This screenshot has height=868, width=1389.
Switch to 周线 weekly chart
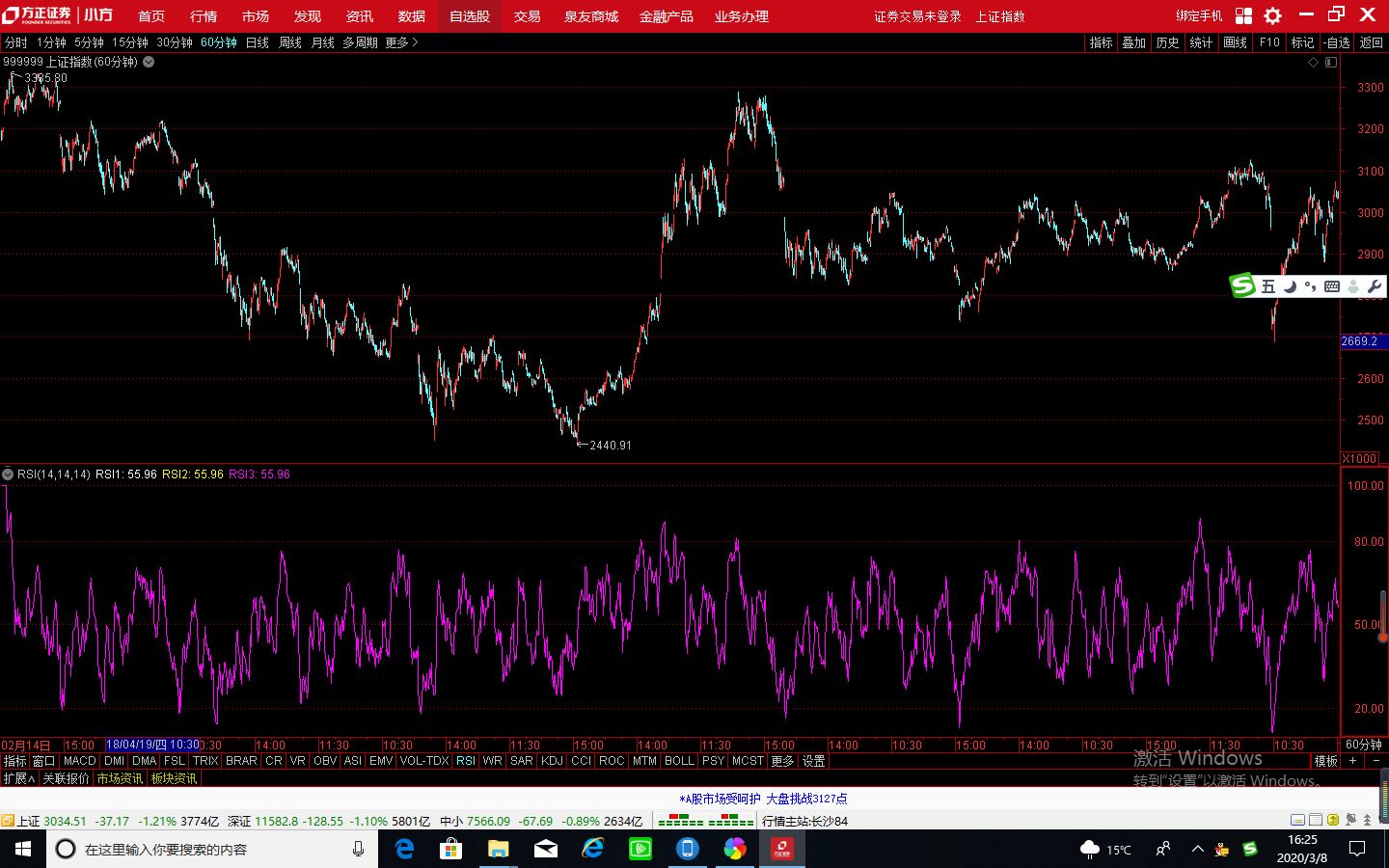[290, 42]
